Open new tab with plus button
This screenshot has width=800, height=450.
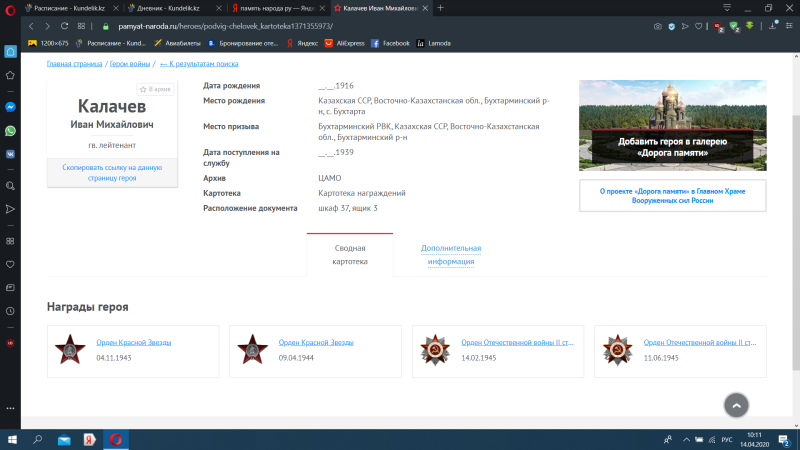[440, 8]
